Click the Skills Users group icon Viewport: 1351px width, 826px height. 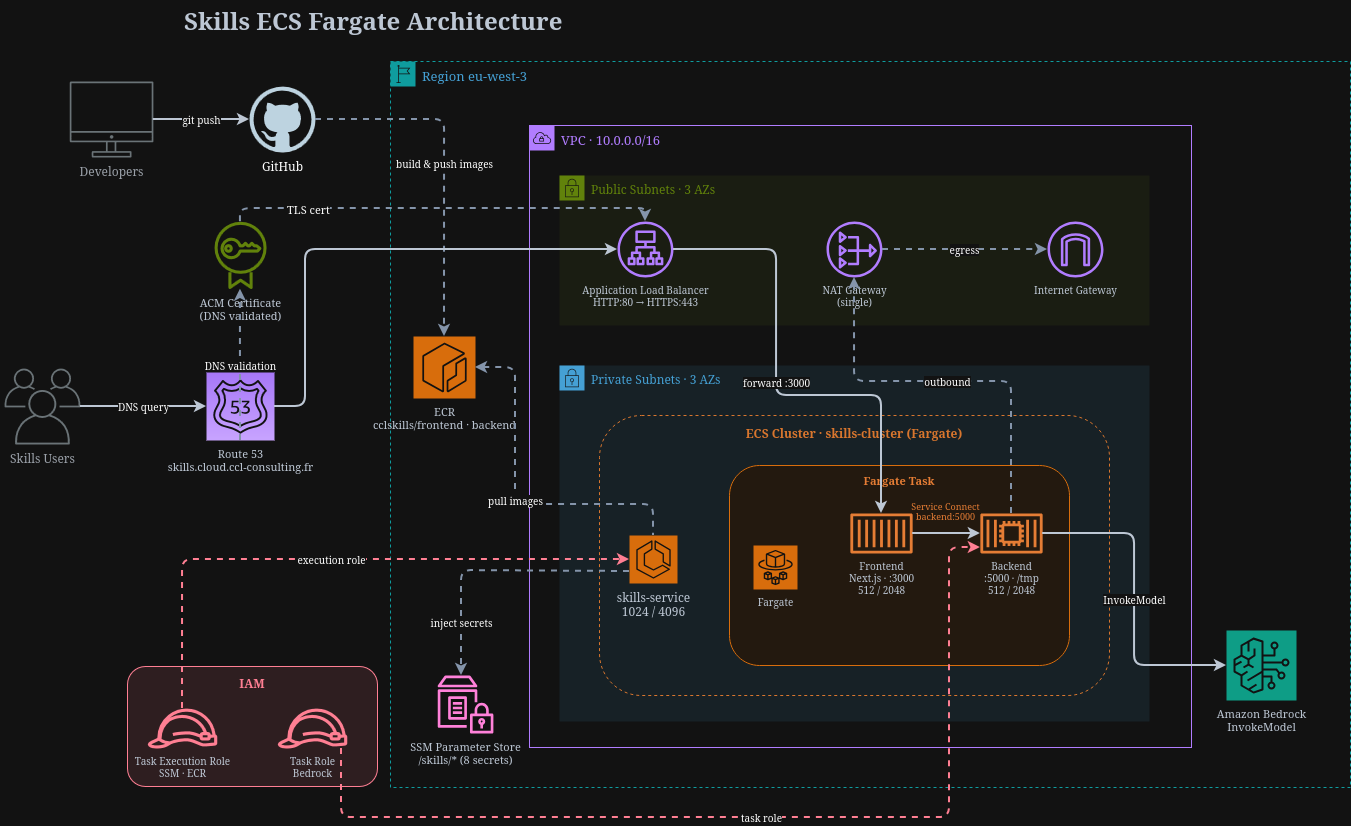coord(42,407)
